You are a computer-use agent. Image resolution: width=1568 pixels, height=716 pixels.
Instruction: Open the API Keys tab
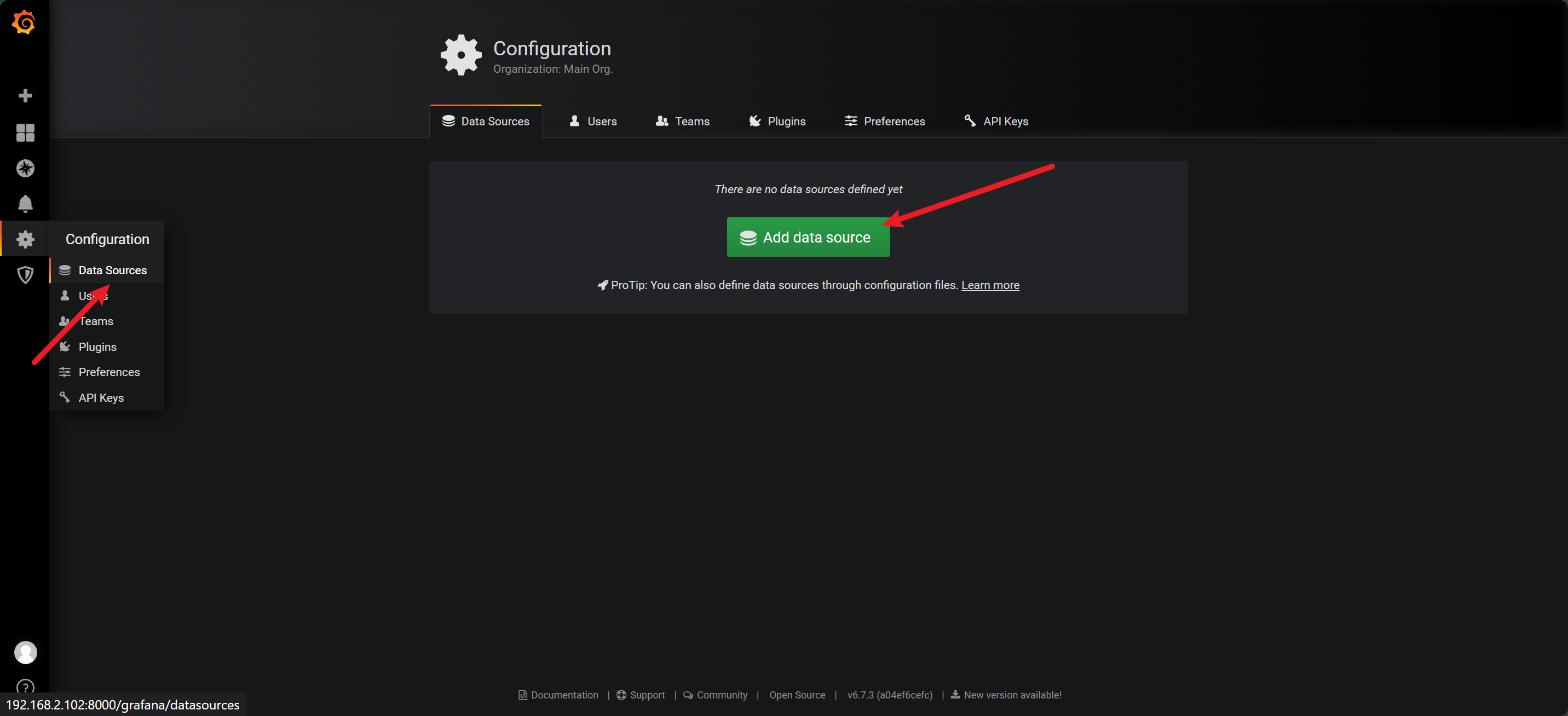pyautogui.click(x=996, y=121)
